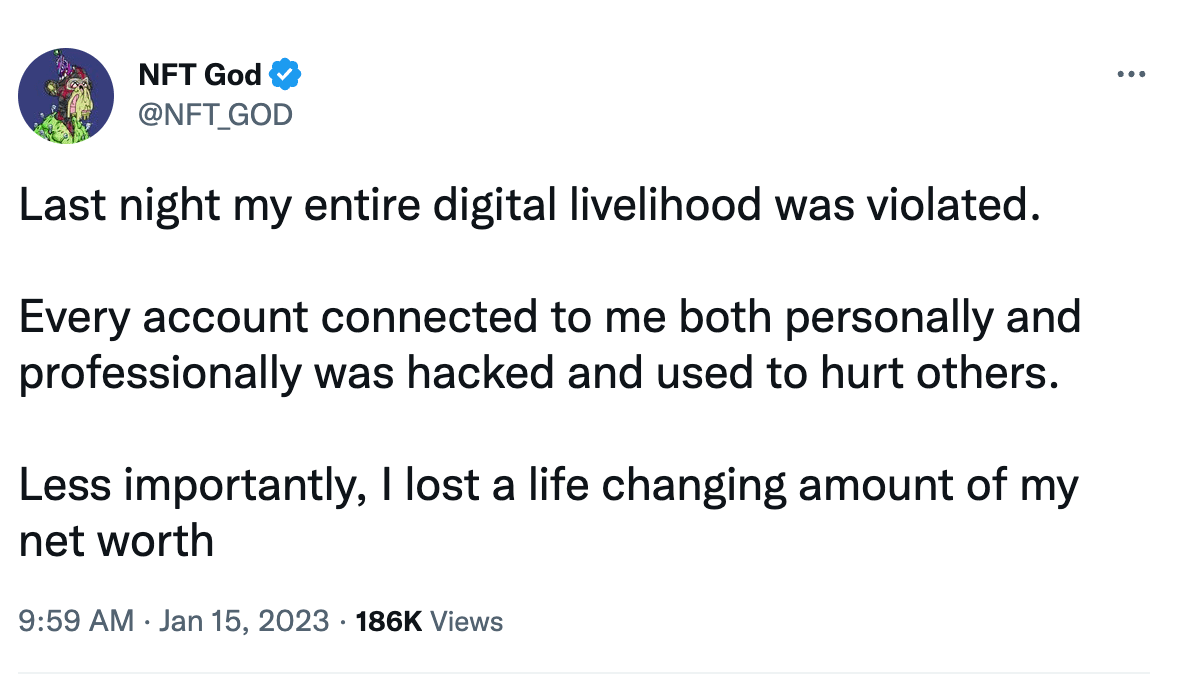Open the Jan 15, 2023 date link
This screenshot has height=674, width=1178.
click(x=244, y=621)
